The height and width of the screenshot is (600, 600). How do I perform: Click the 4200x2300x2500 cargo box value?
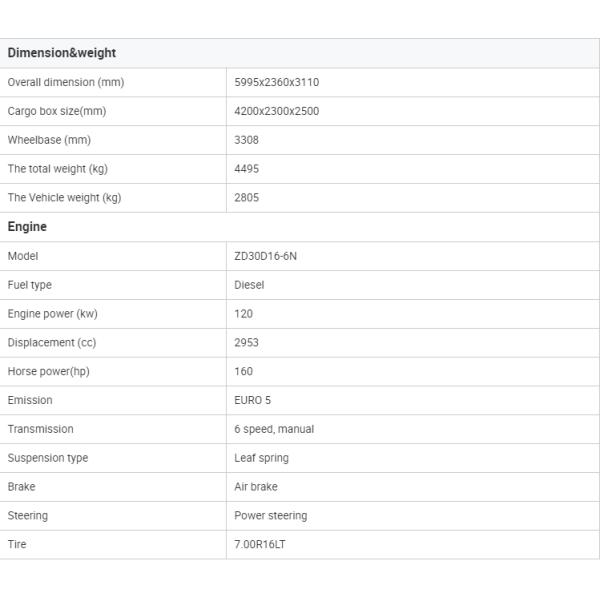(277, 111)
